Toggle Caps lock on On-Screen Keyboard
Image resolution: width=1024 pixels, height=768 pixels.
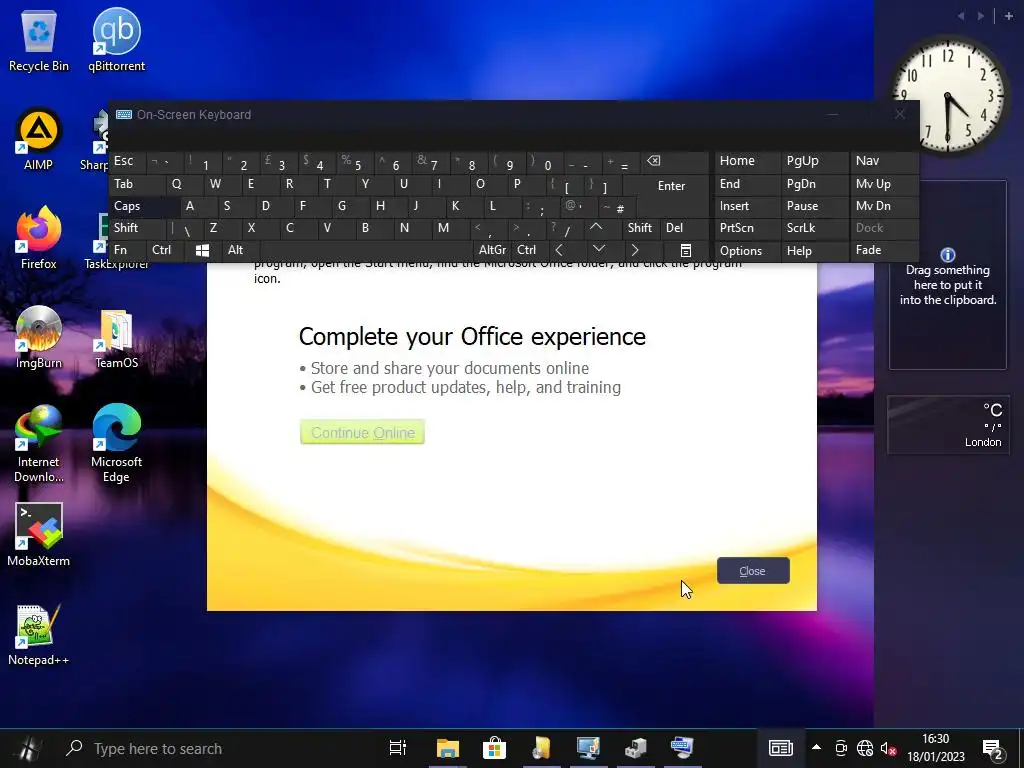144,206
